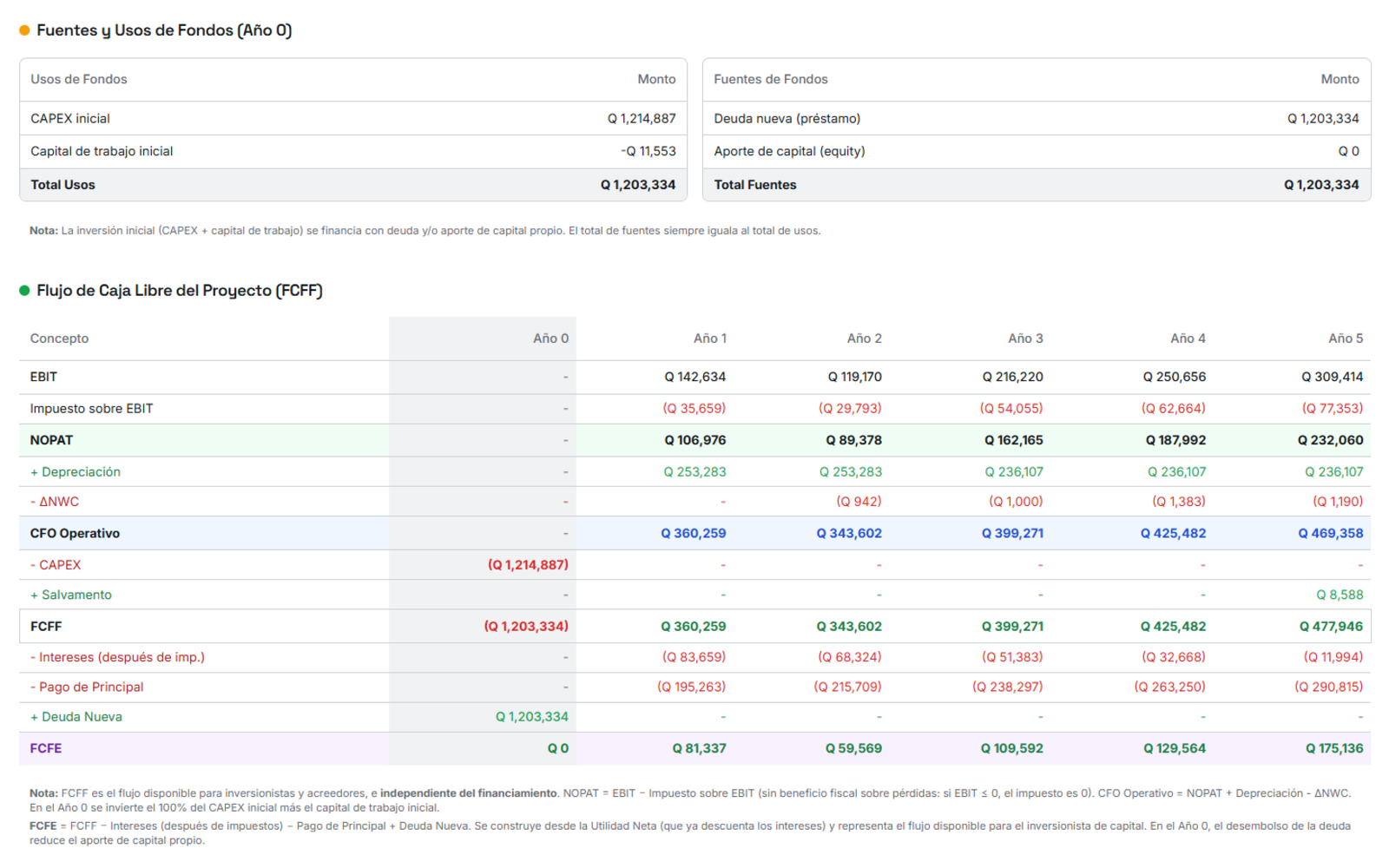Click the working capital amount "-Q 11,553"

click(x=648, y=151)
